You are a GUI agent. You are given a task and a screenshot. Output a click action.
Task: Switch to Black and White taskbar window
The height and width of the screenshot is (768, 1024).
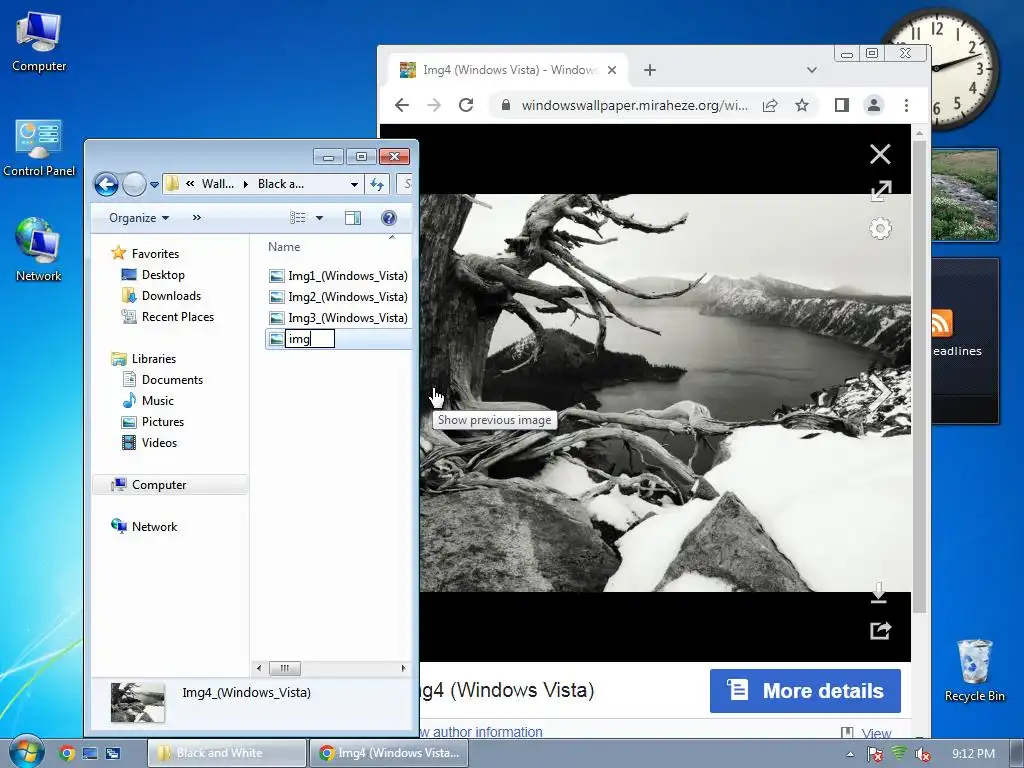pyautogui.click(x=227, y=753)
